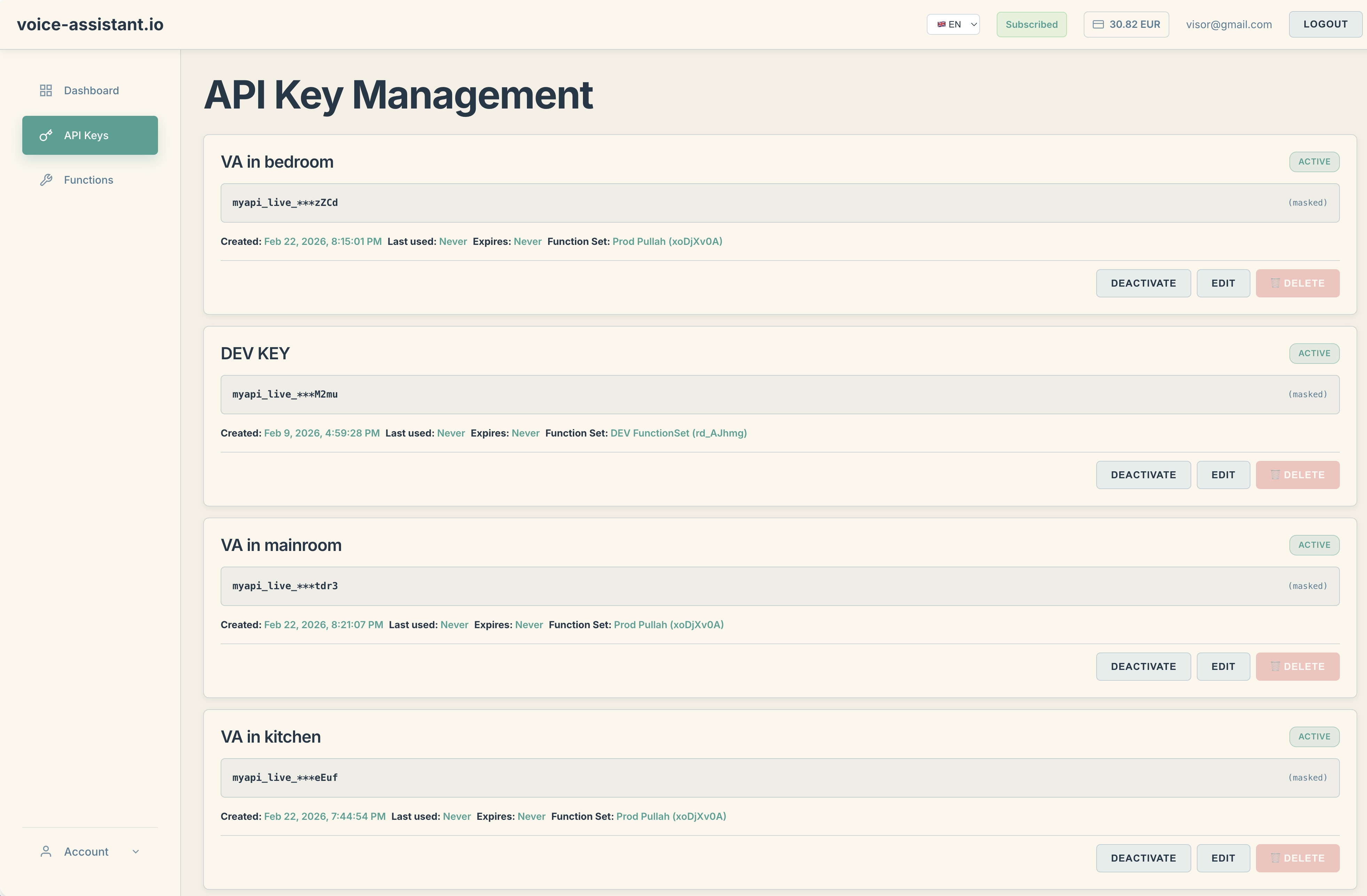Click the 30.82 EUR balance box
The height and width of the screenshot is (896, 1367).
click(1126, 25)
